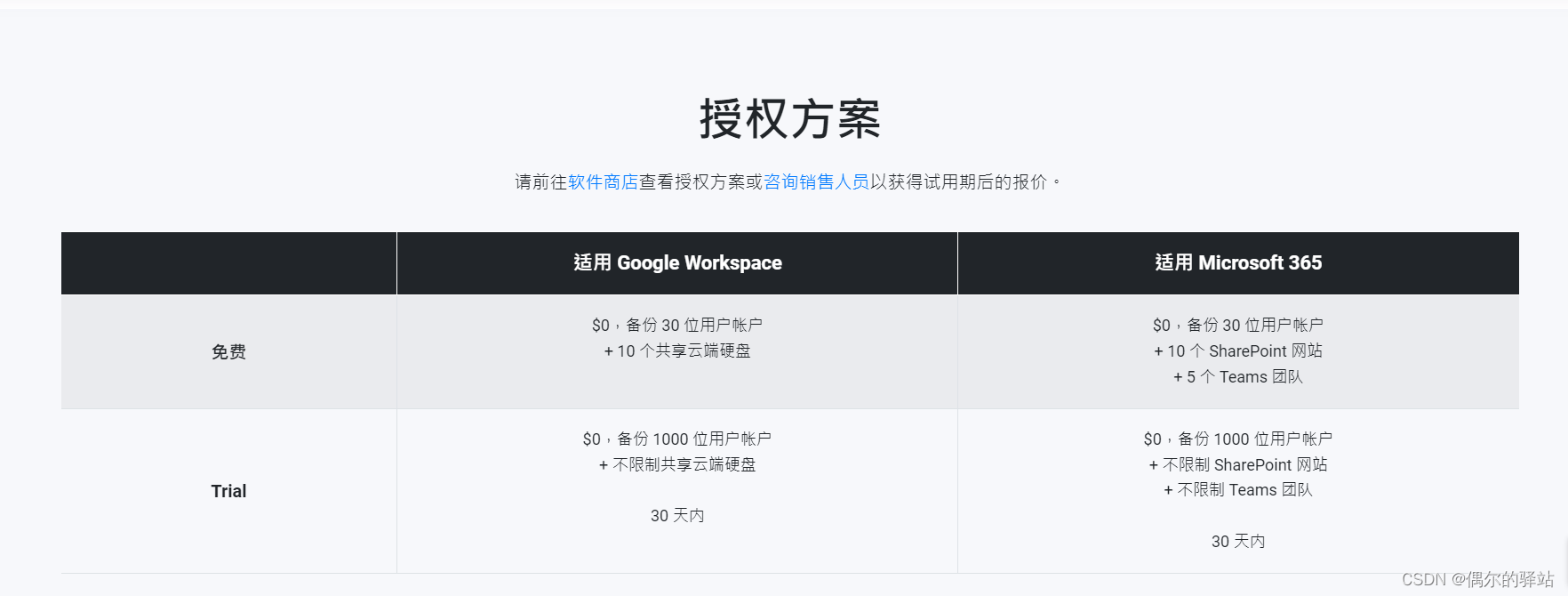
Task: Select '30 天内' in the Microsoft 365 column
Action: pyautogui.click(x=1238, y=542)
